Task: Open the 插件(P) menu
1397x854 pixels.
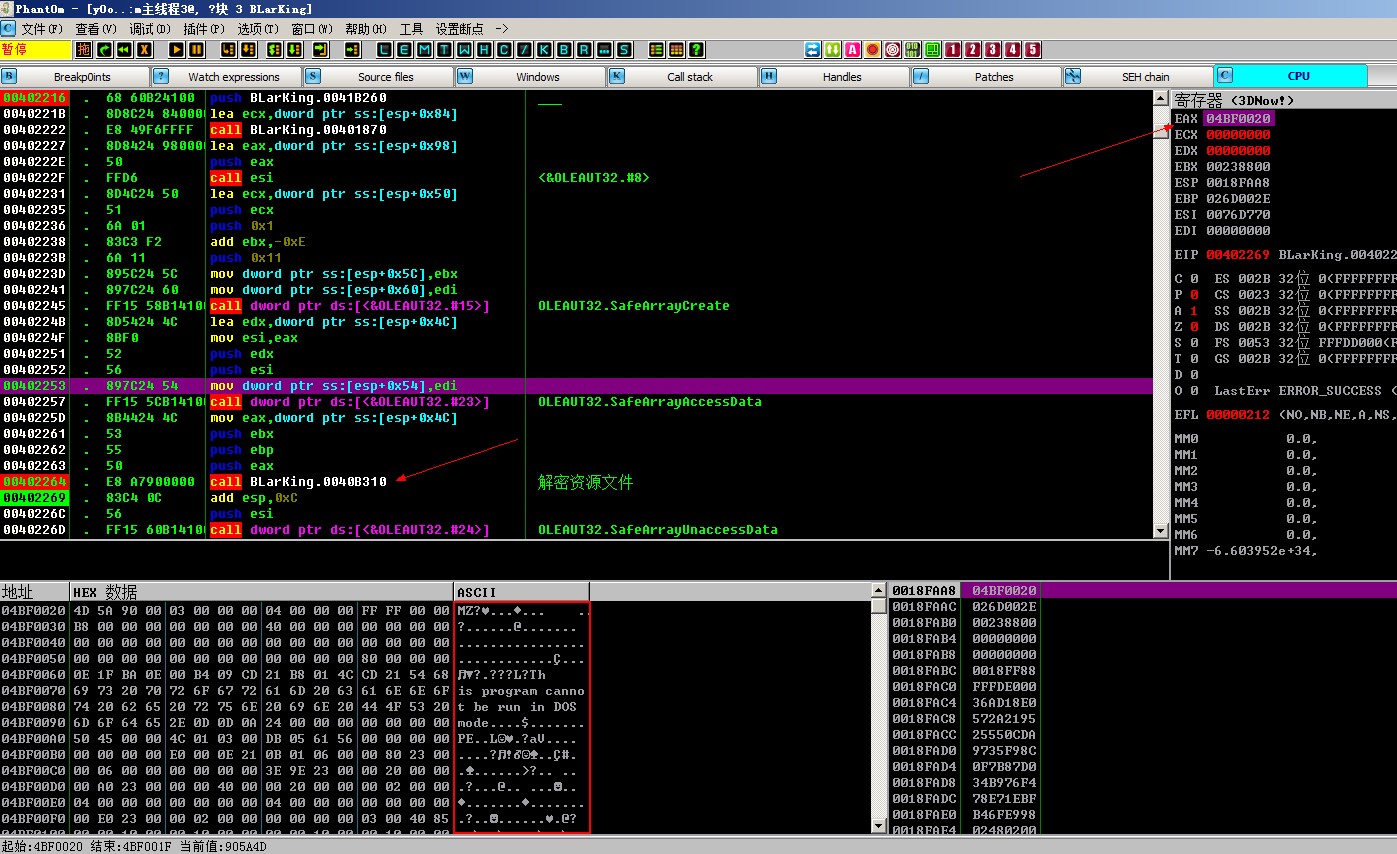Action: click(x=204, y=29)
